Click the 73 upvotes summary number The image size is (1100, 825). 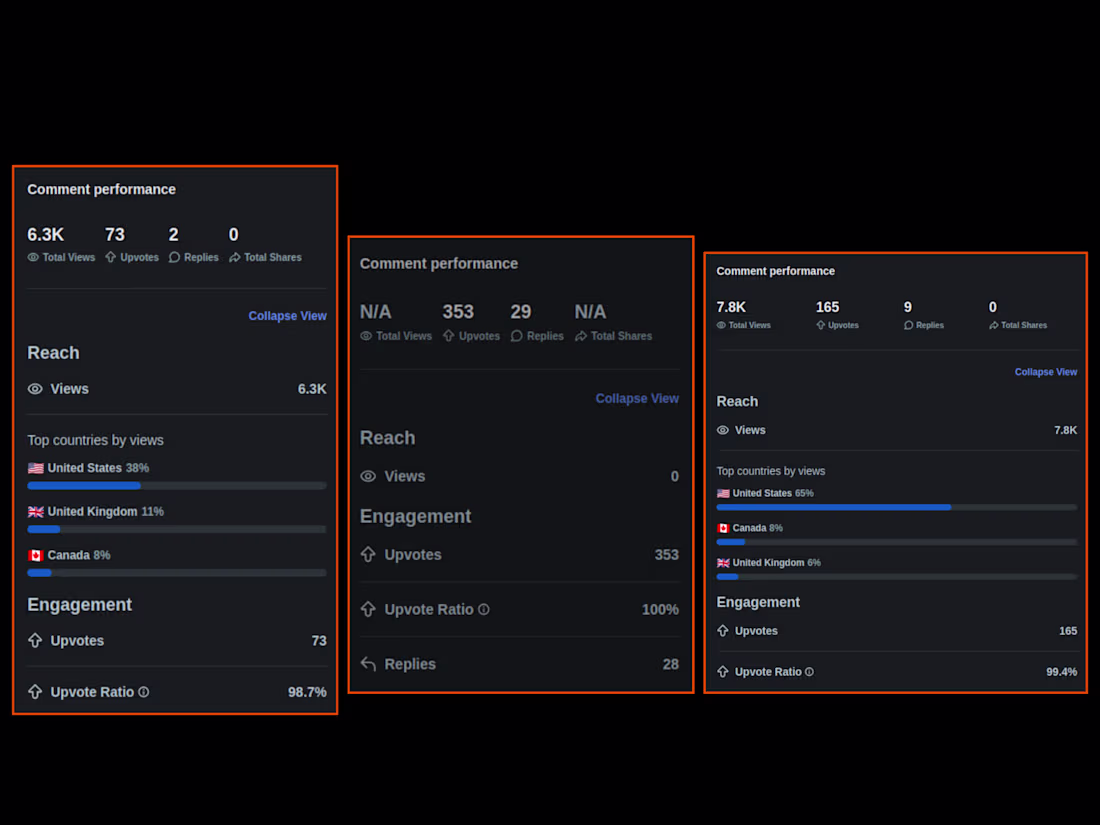[114, 234]
